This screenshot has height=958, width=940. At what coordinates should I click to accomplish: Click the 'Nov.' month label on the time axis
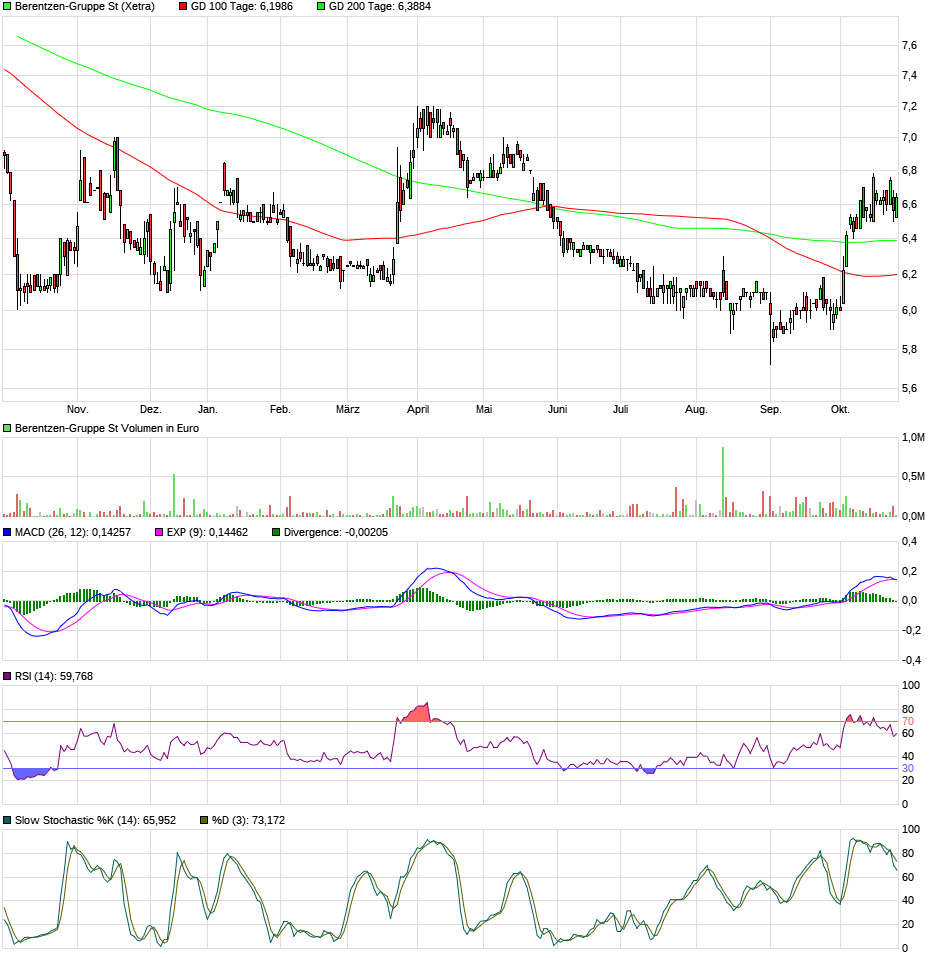(x=78, y=409)
